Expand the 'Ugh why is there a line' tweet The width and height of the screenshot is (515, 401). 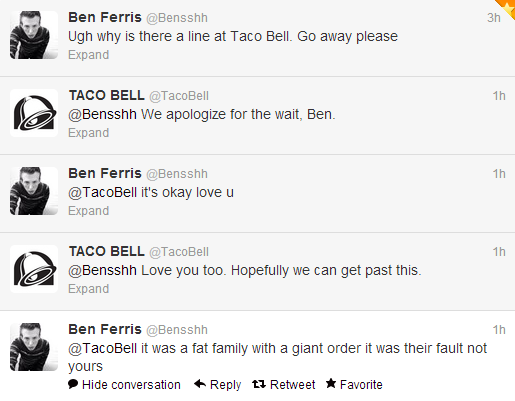pyautogui.click(x=89, y=55)
